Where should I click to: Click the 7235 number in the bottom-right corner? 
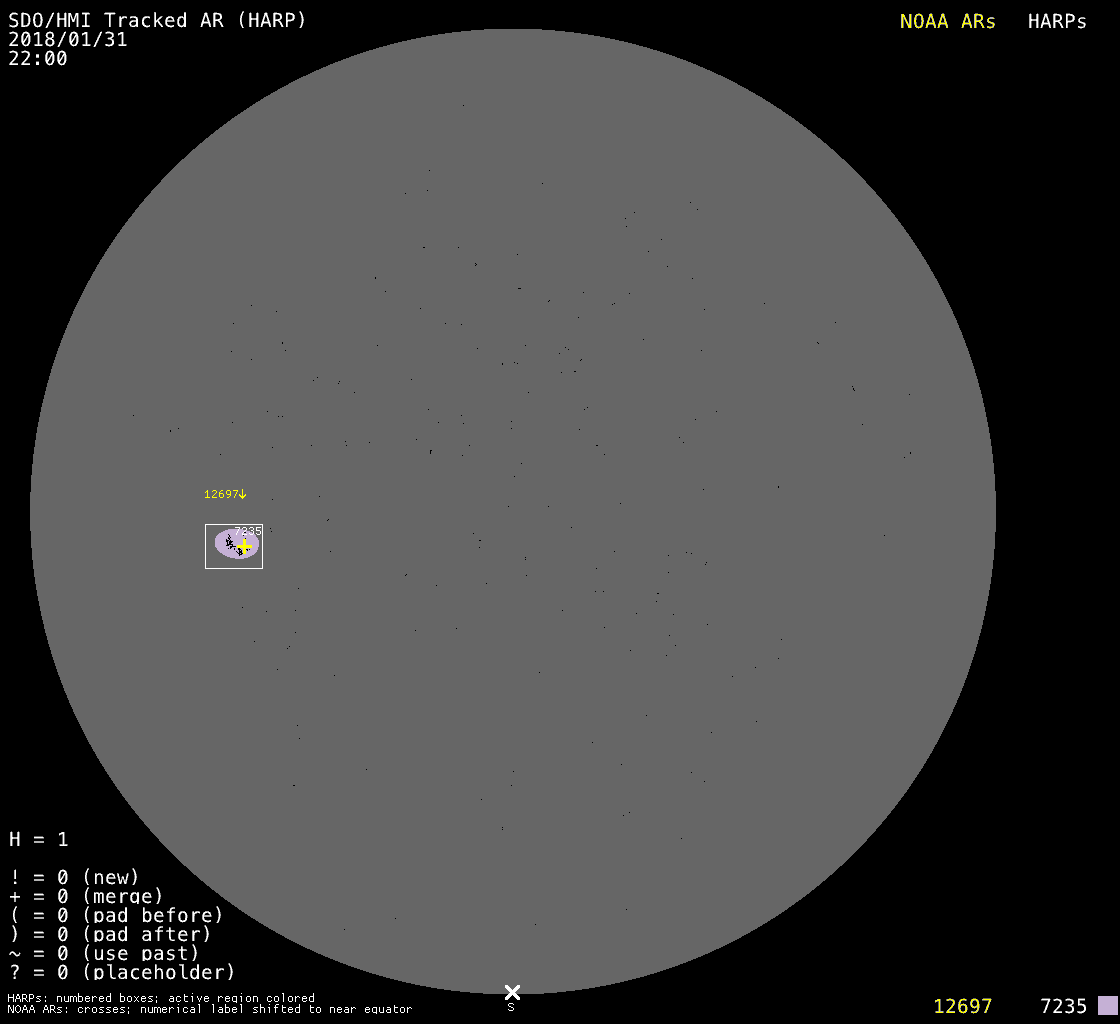[x=1063, y=1006]
